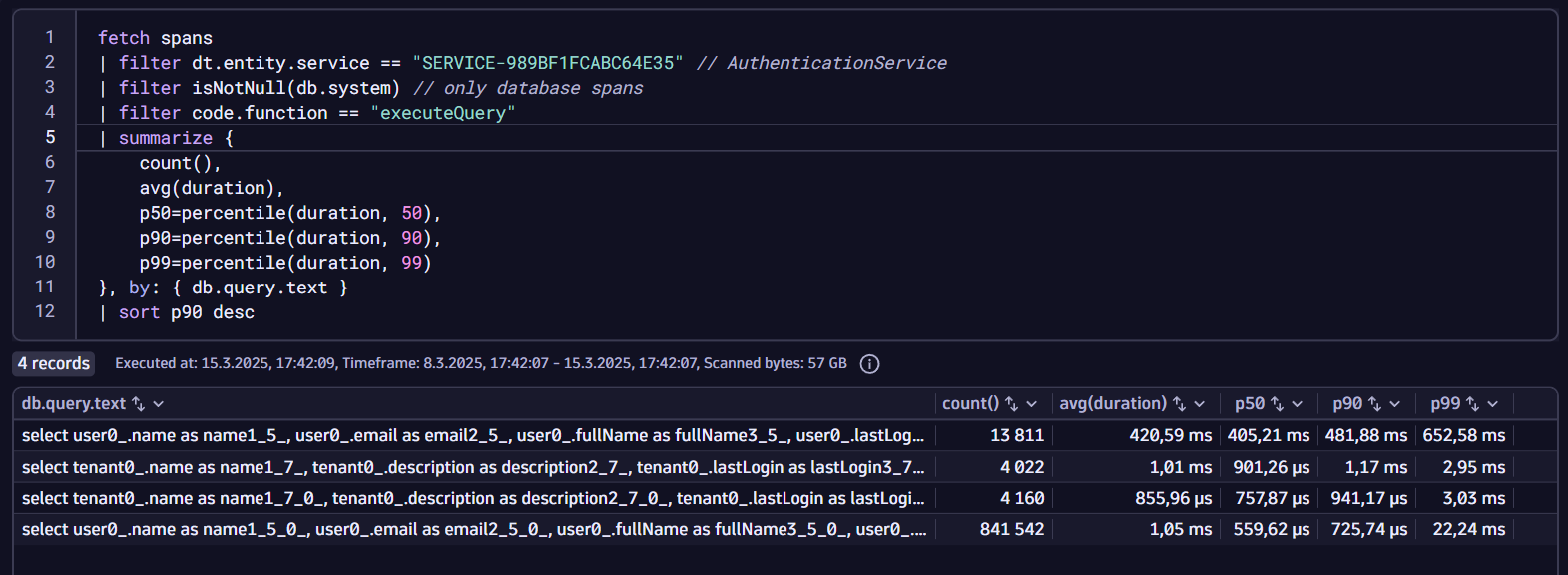
Task: Click the p90 value 1,17 ms
Action: tap(1376, 467)
